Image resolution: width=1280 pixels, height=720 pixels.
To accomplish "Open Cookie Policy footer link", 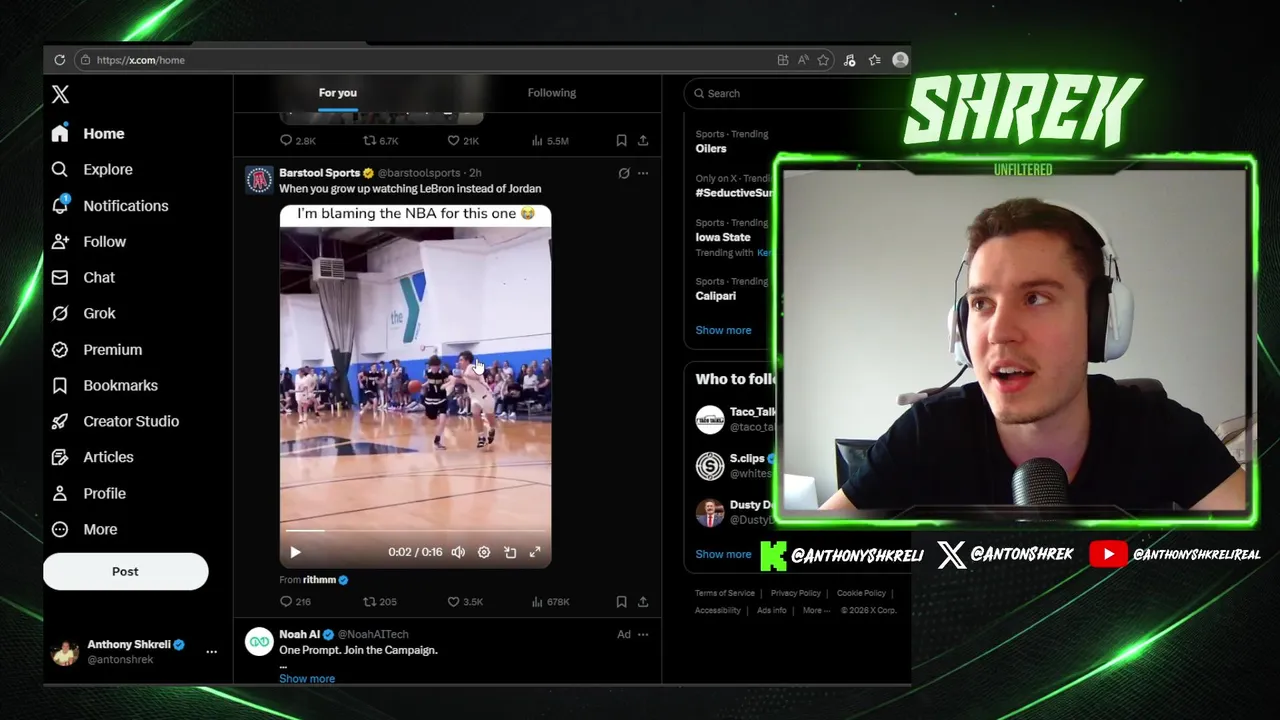I will tap(861, 593).
